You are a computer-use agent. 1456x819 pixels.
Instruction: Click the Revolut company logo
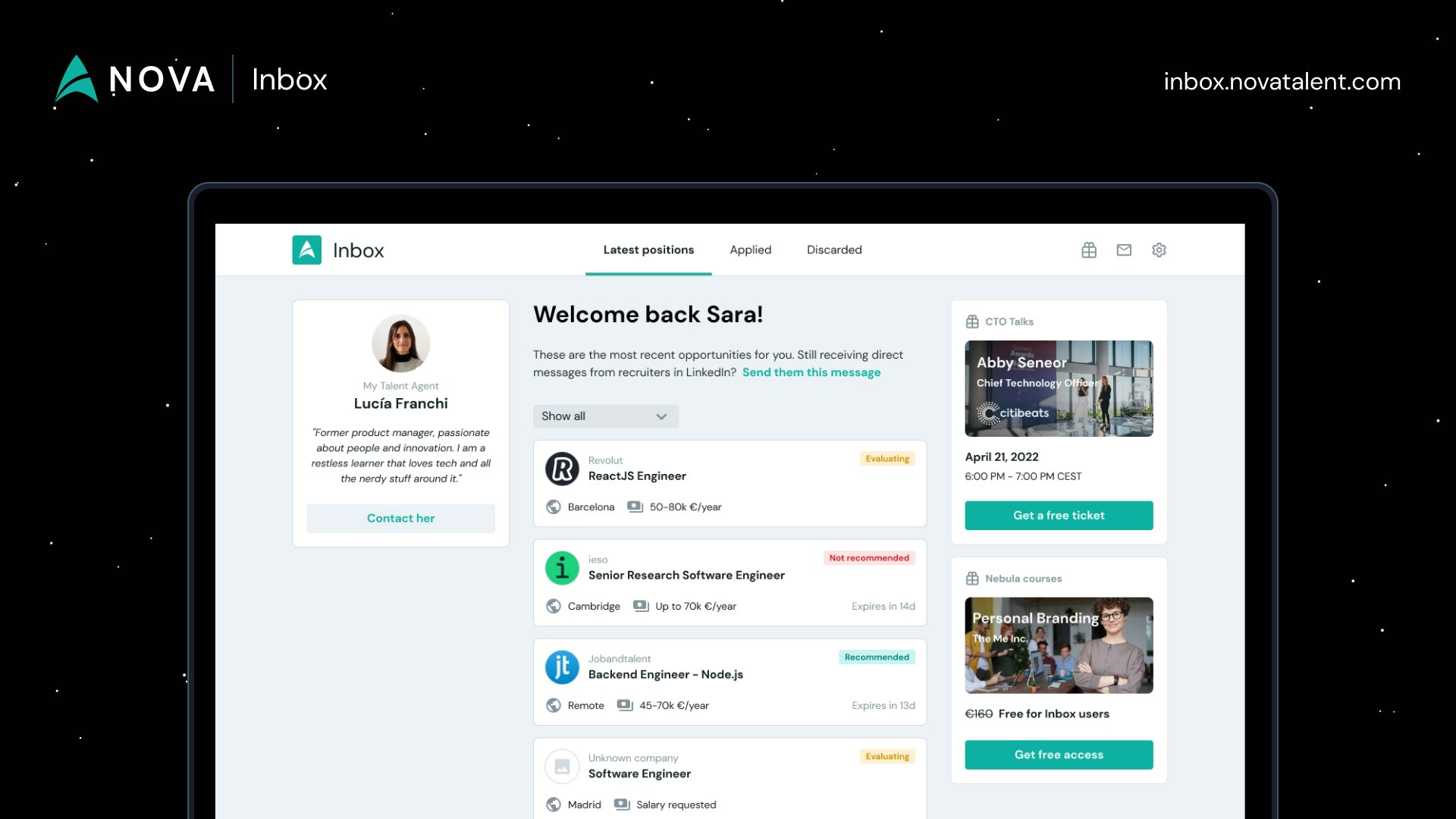pyautogui.click(x=562, y=469)
